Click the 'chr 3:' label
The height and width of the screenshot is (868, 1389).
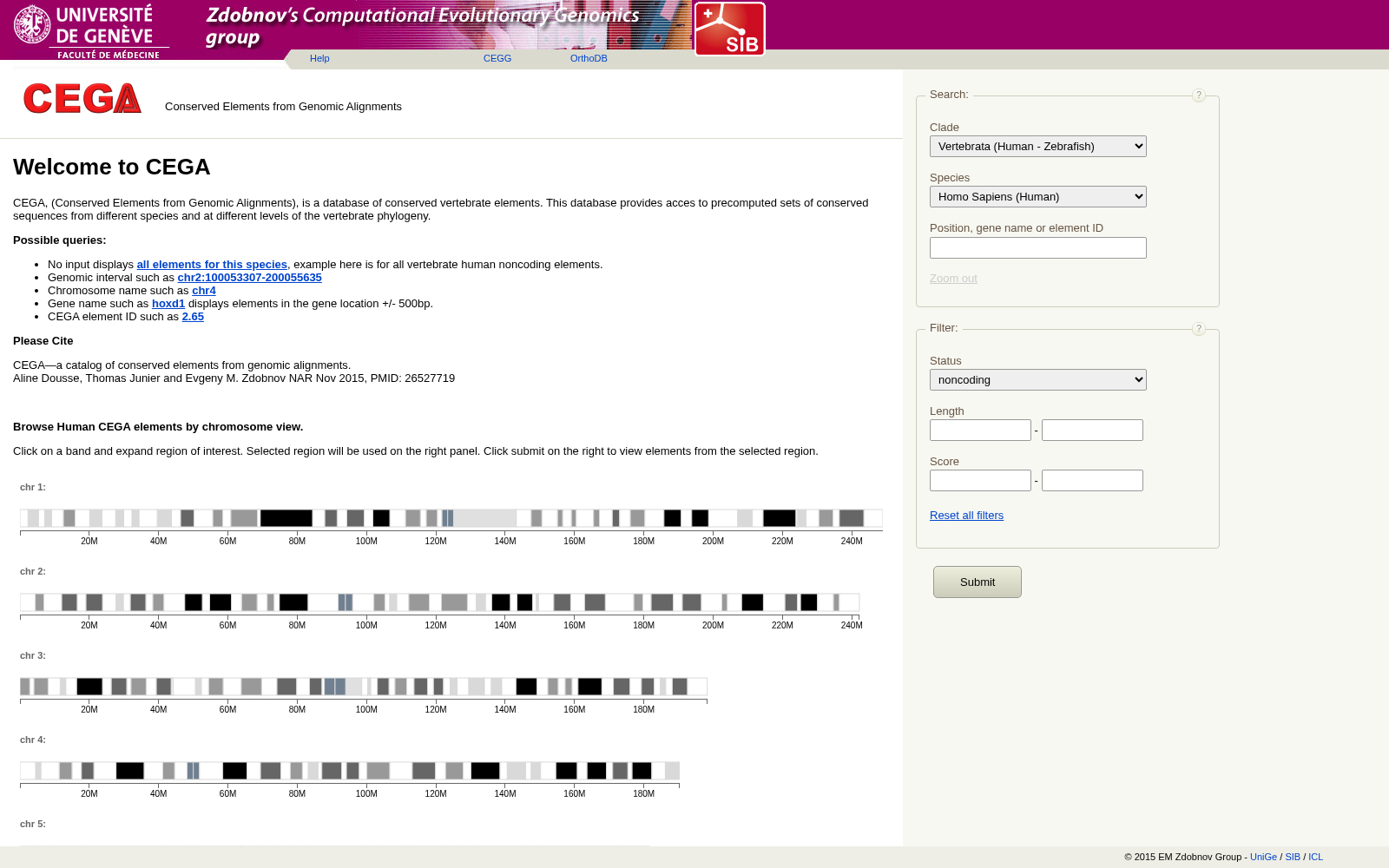pyautogui.click(x=33, y=656)
